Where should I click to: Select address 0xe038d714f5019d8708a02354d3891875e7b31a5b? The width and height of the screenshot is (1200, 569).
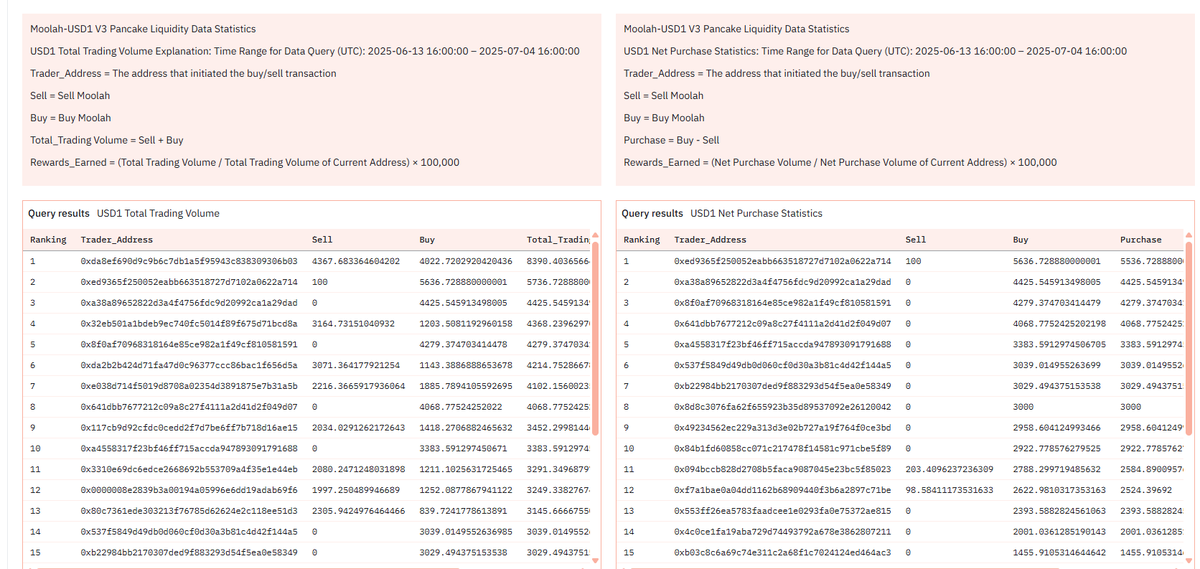189,386
